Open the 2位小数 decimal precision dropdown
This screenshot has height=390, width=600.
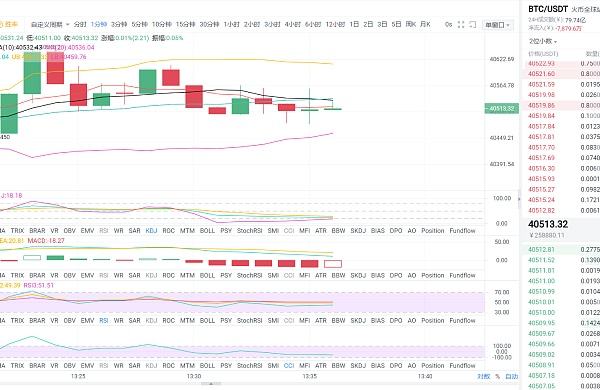(x=543, y=41)
